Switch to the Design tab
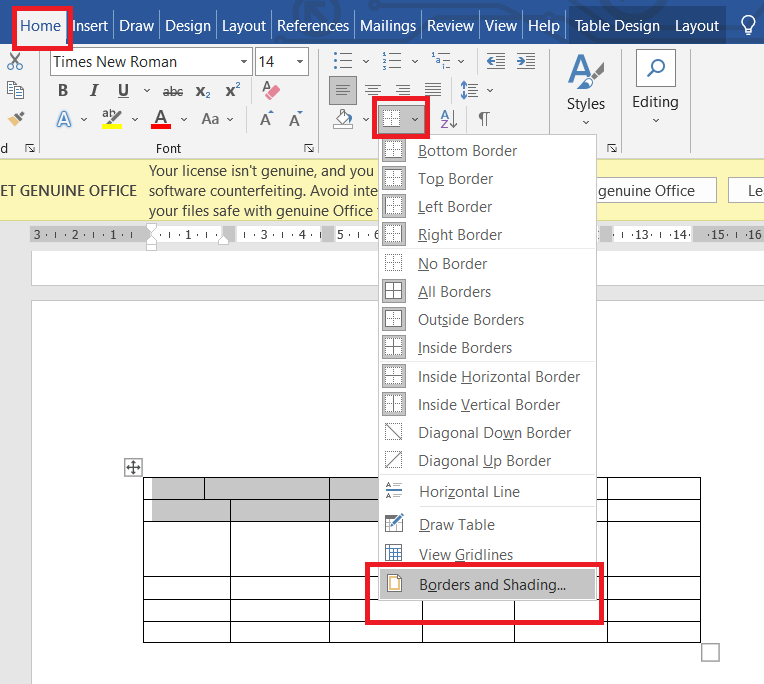 click(188, 25)
